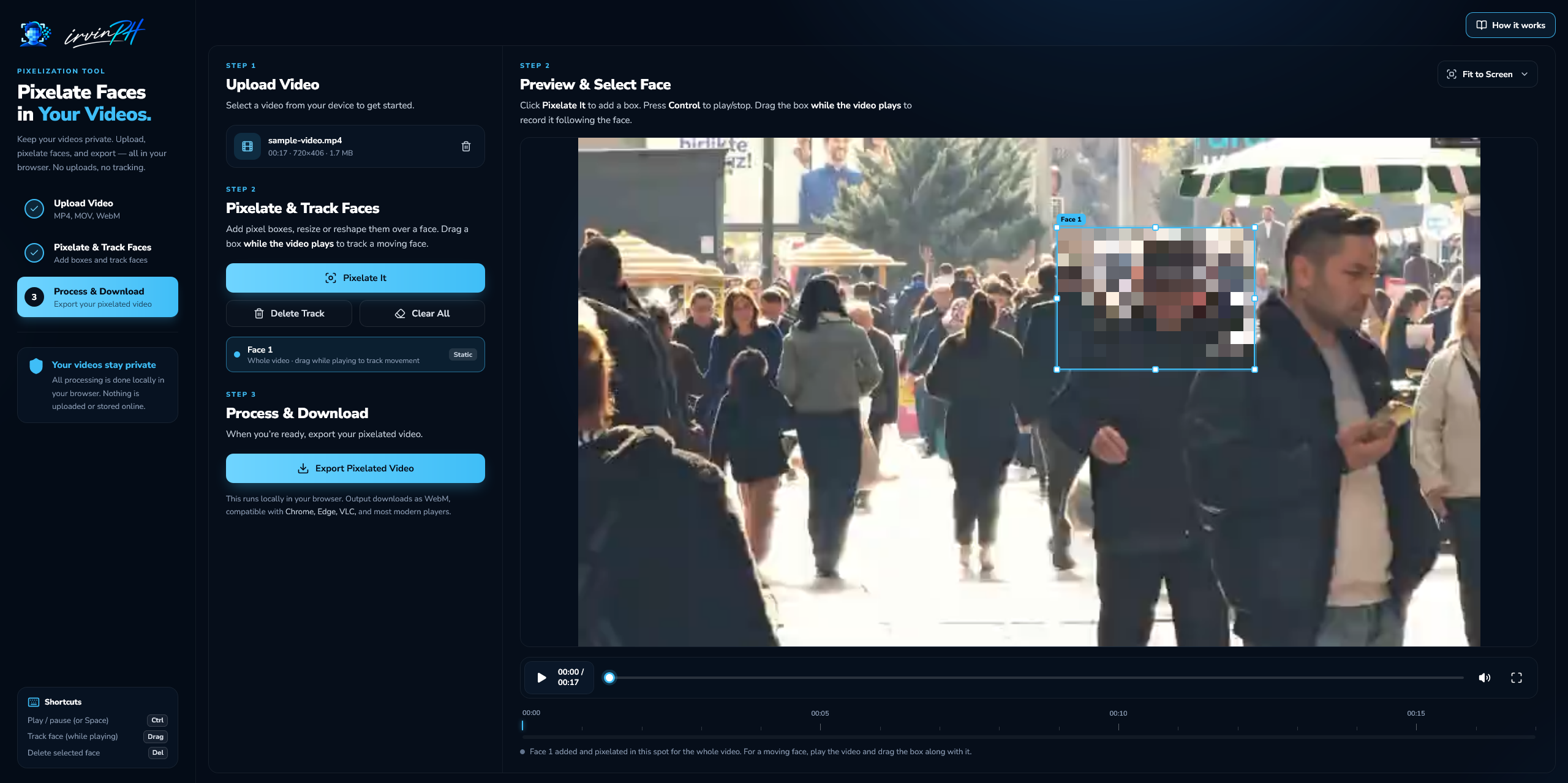Delete the uploaded sample-video.mp4 with trash icon

(466, 146)
